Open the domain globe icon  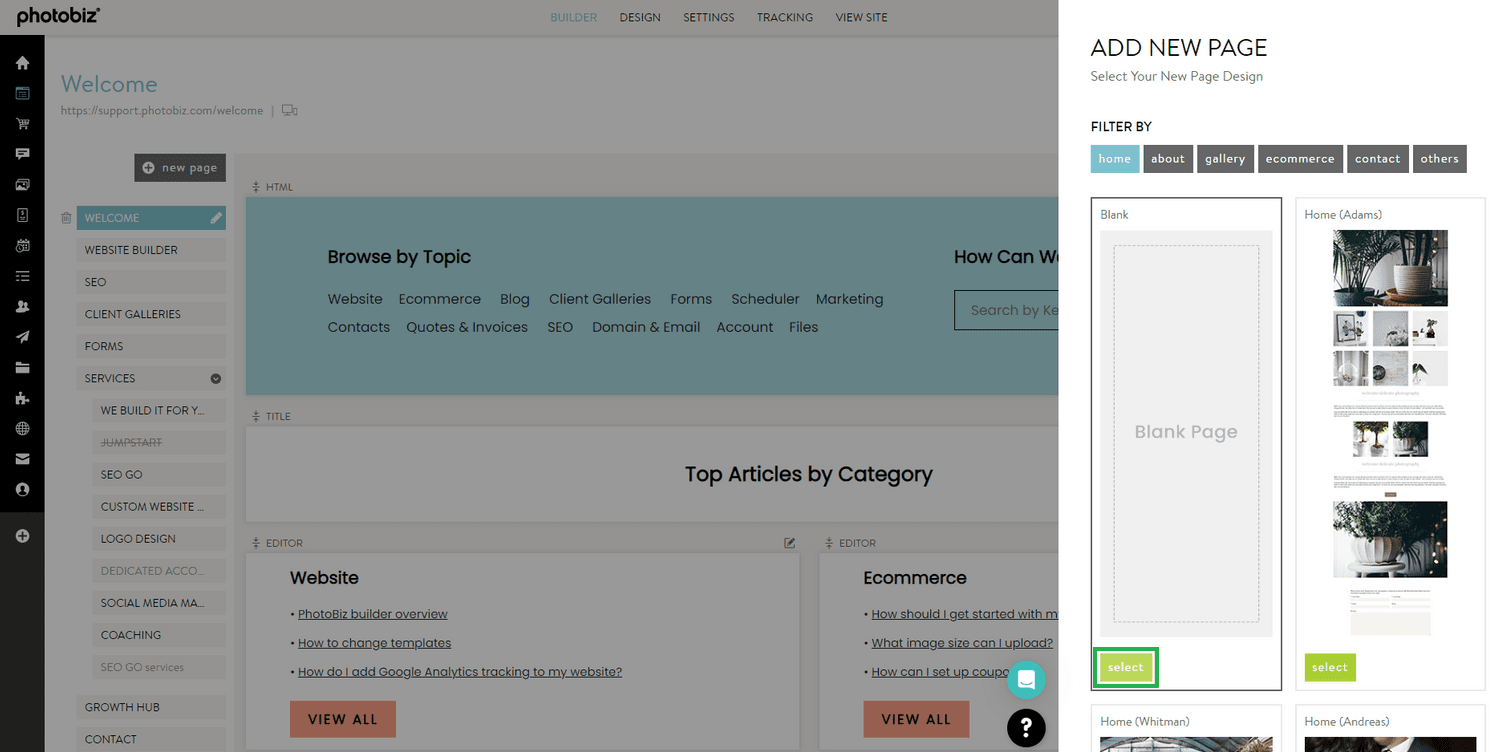(x=22, y=429)
